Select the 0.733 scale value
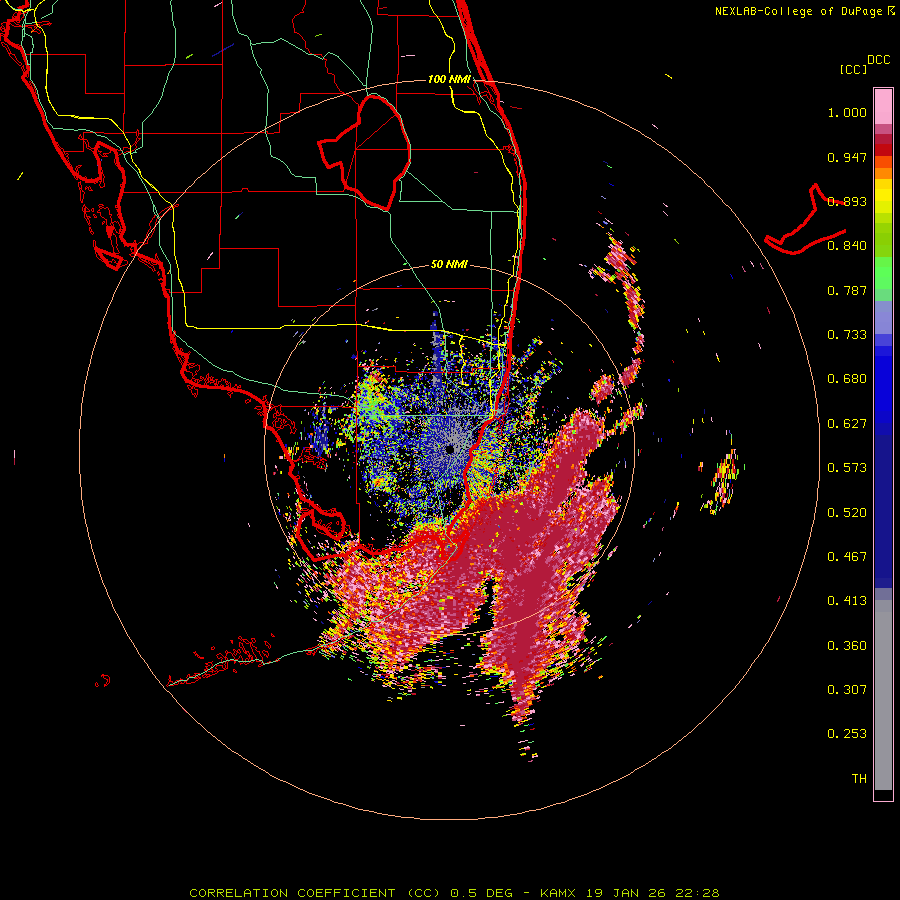Image resolution: width=900 pixels, height=900 pixels. tap(847, 335)
